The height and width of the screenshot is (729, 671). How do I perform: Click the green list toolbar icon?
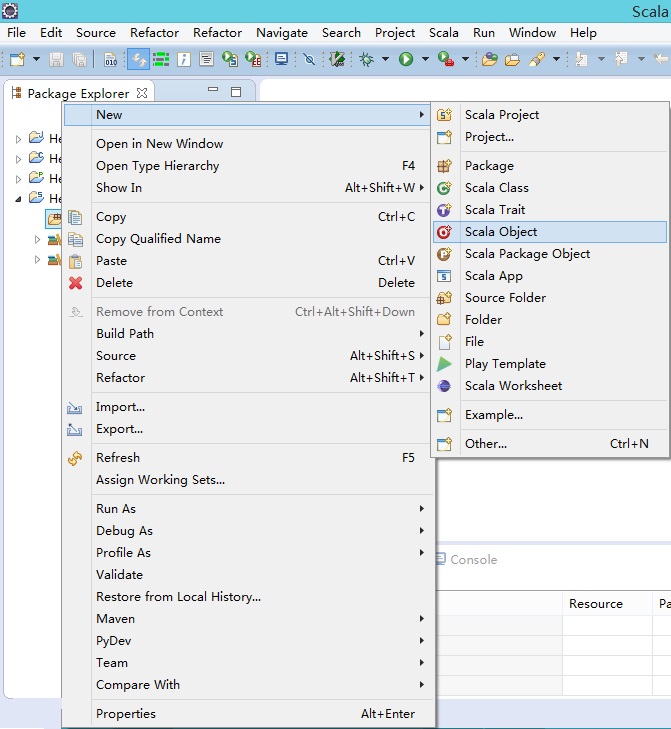[161, 60]
